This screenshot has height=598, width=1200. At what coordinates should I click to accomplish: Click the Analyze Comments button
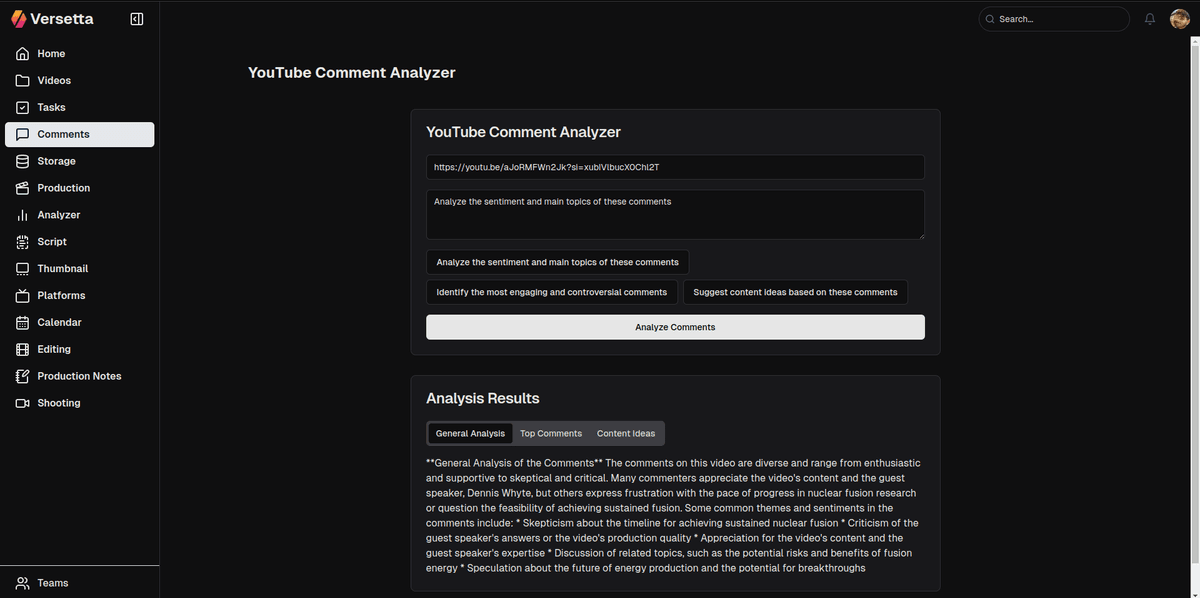[x=675, y=327]
